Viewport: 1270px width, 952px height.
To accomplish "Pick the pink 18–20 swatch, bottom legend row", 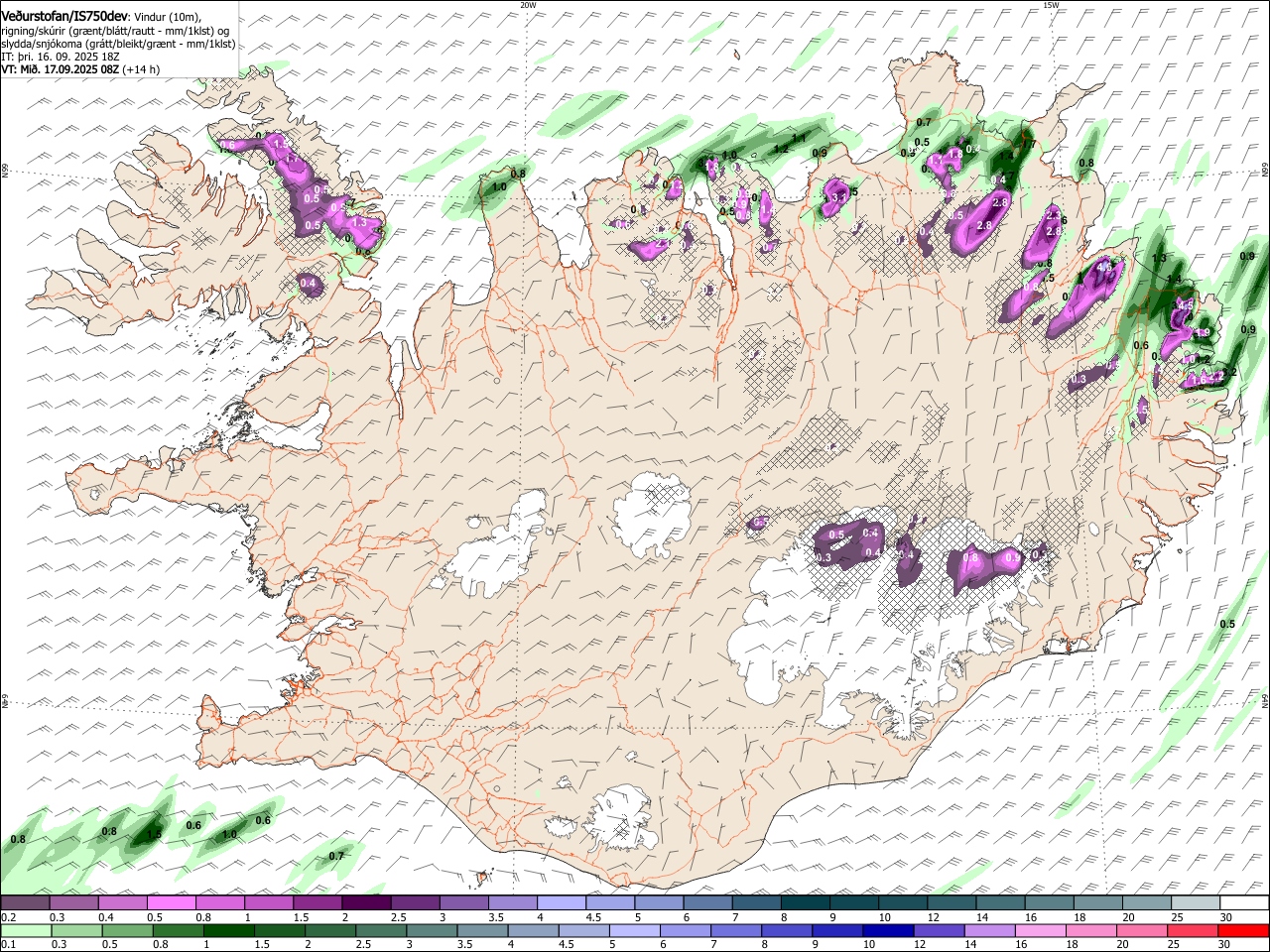I will tap(1091, 931).
